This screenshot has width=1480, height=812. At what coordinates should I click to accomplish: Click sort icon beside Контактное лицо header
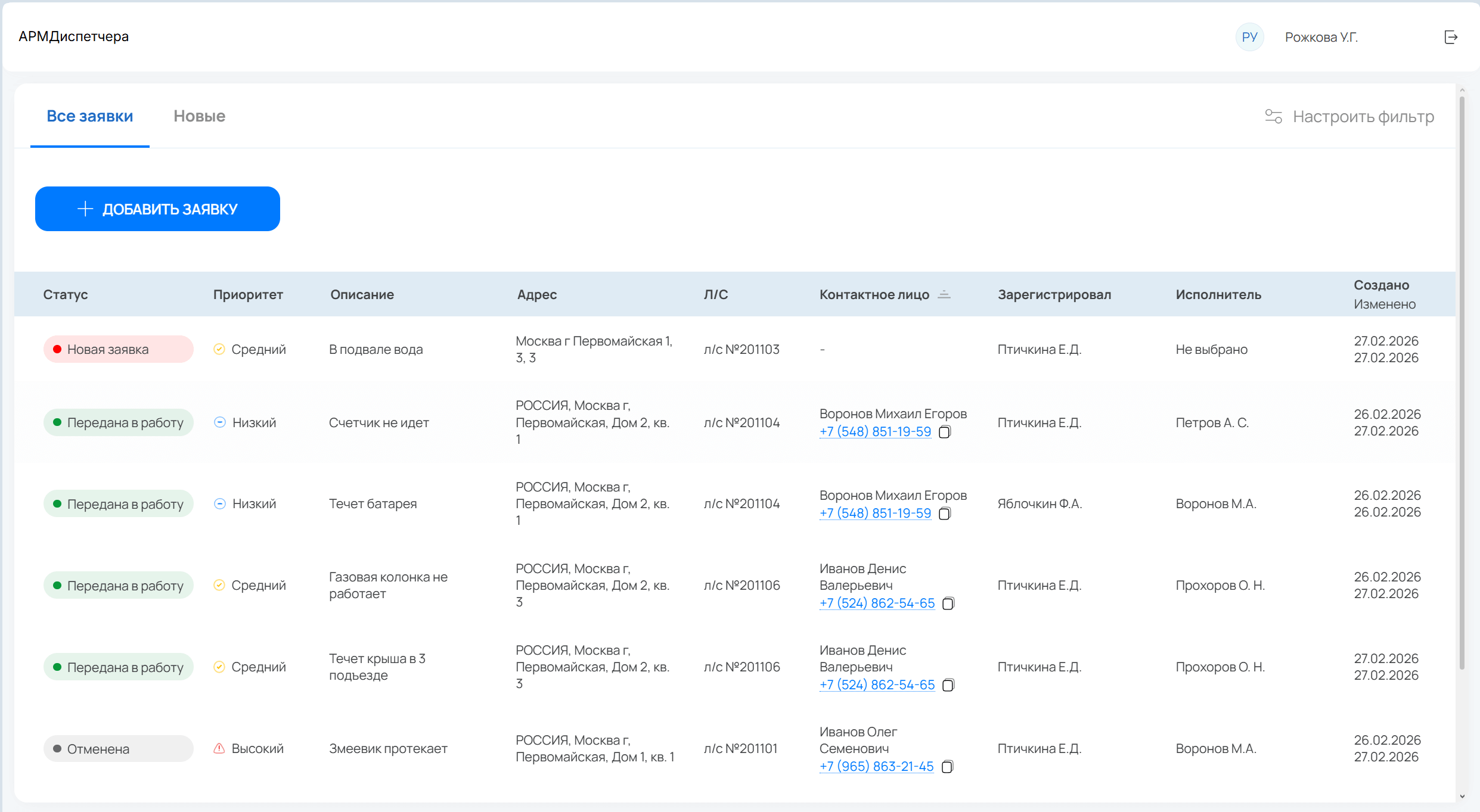click(x=944, y=294)
